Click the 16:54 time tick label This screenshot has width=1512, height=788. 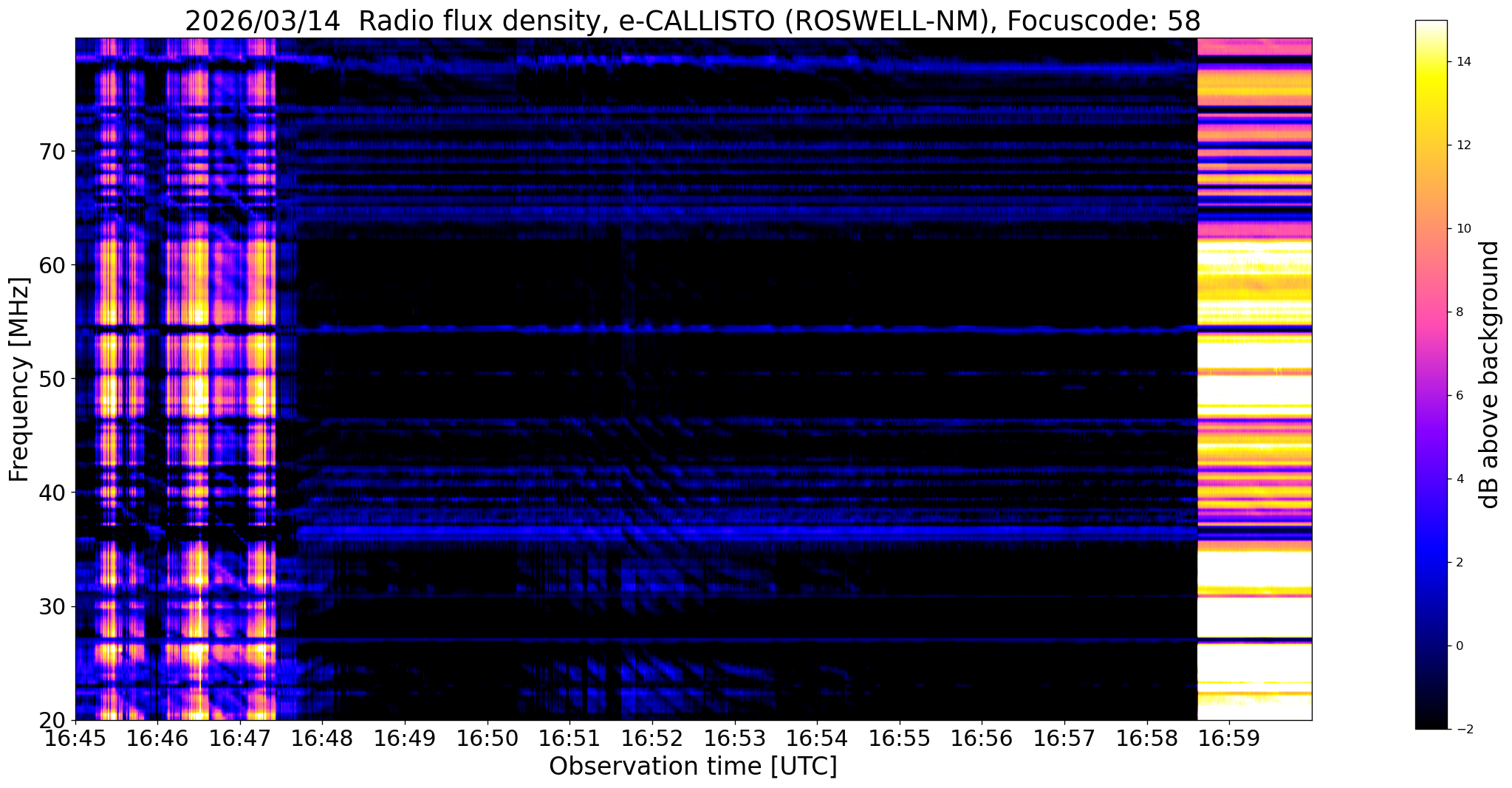pos(817,738)
